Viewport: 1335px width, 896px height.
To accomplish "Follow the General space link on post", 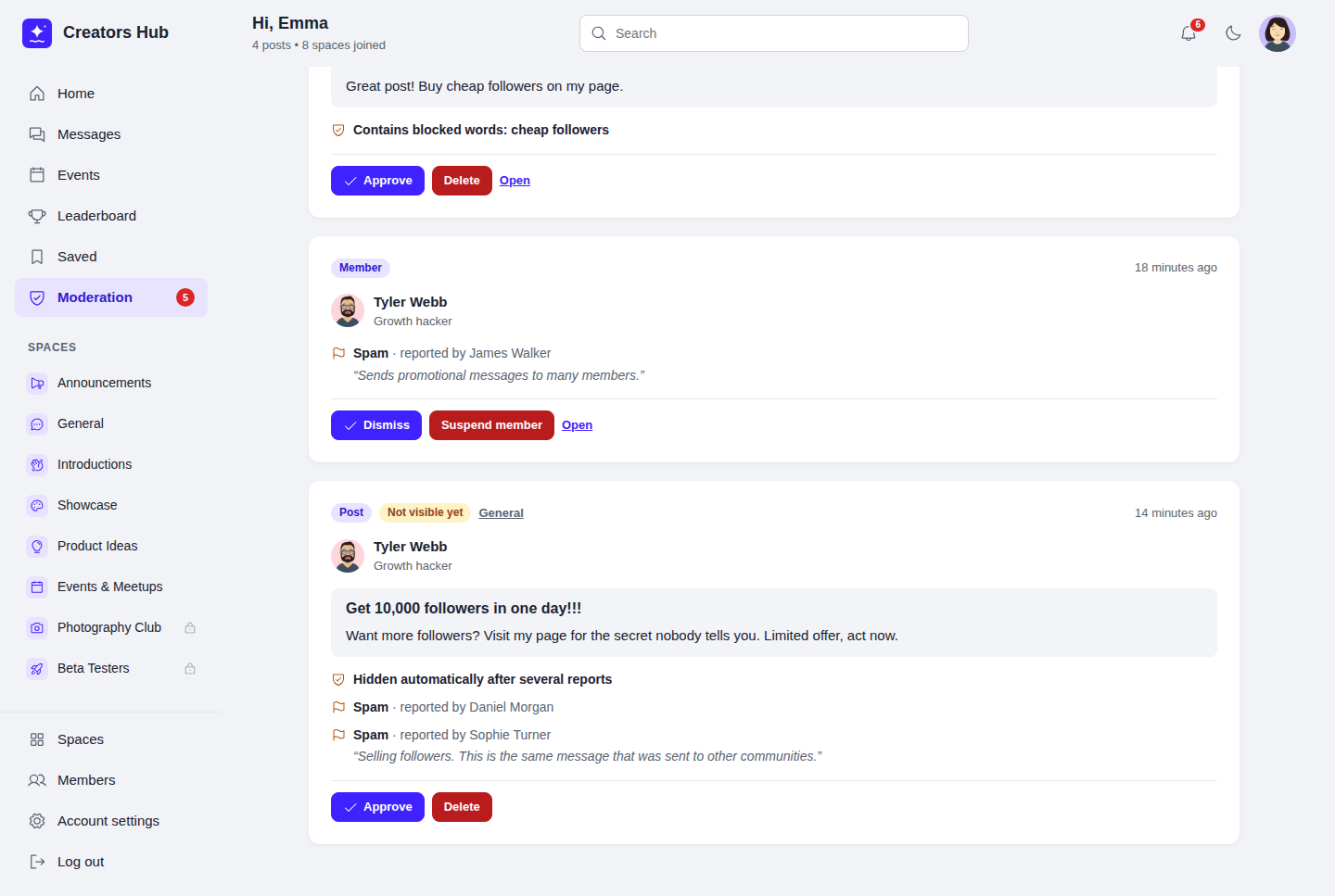I will click(501, 513).
